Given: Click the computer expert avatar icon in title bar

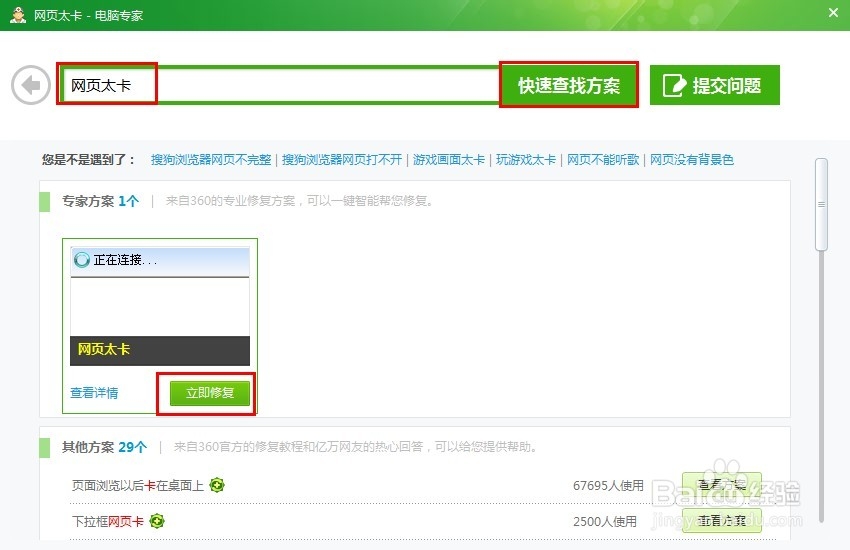Looking at the screenshot, I should [18, 15].
